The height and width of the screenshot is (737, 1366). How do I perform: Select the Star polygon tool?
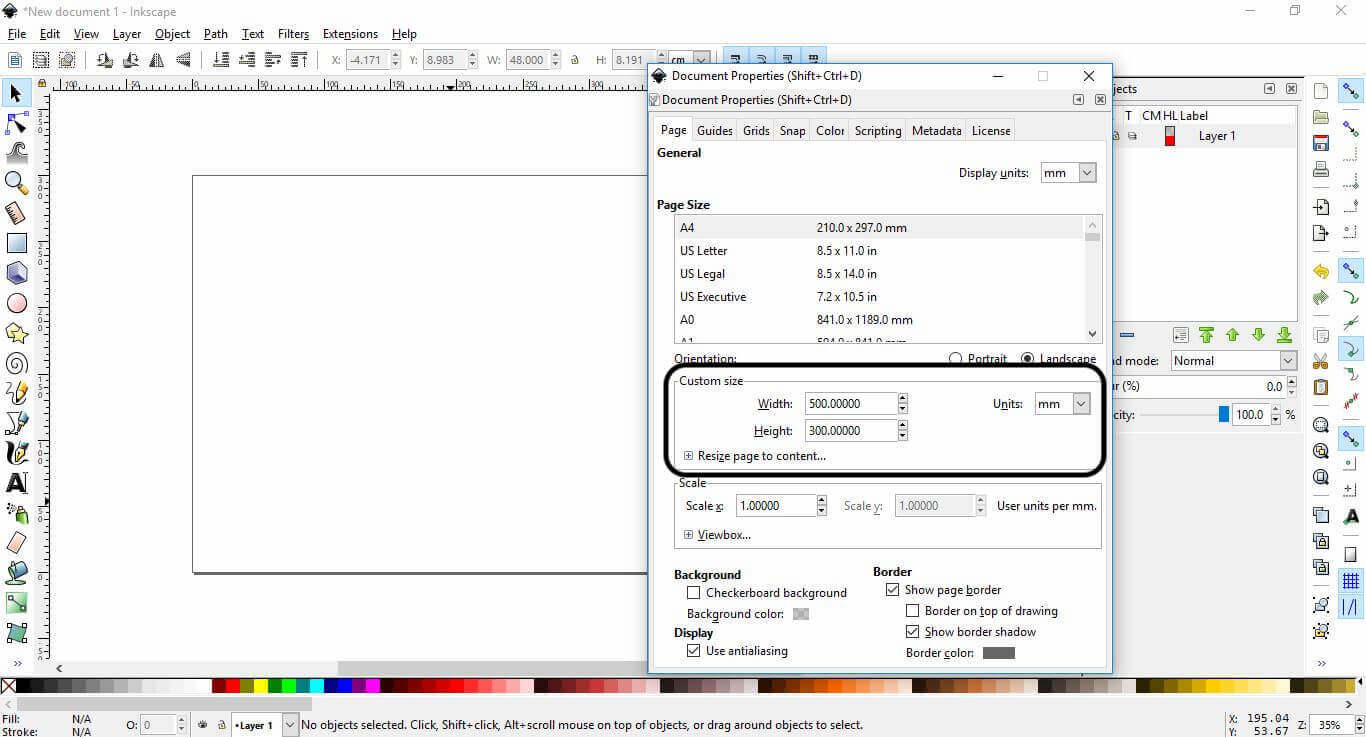[x=16, y=333]
